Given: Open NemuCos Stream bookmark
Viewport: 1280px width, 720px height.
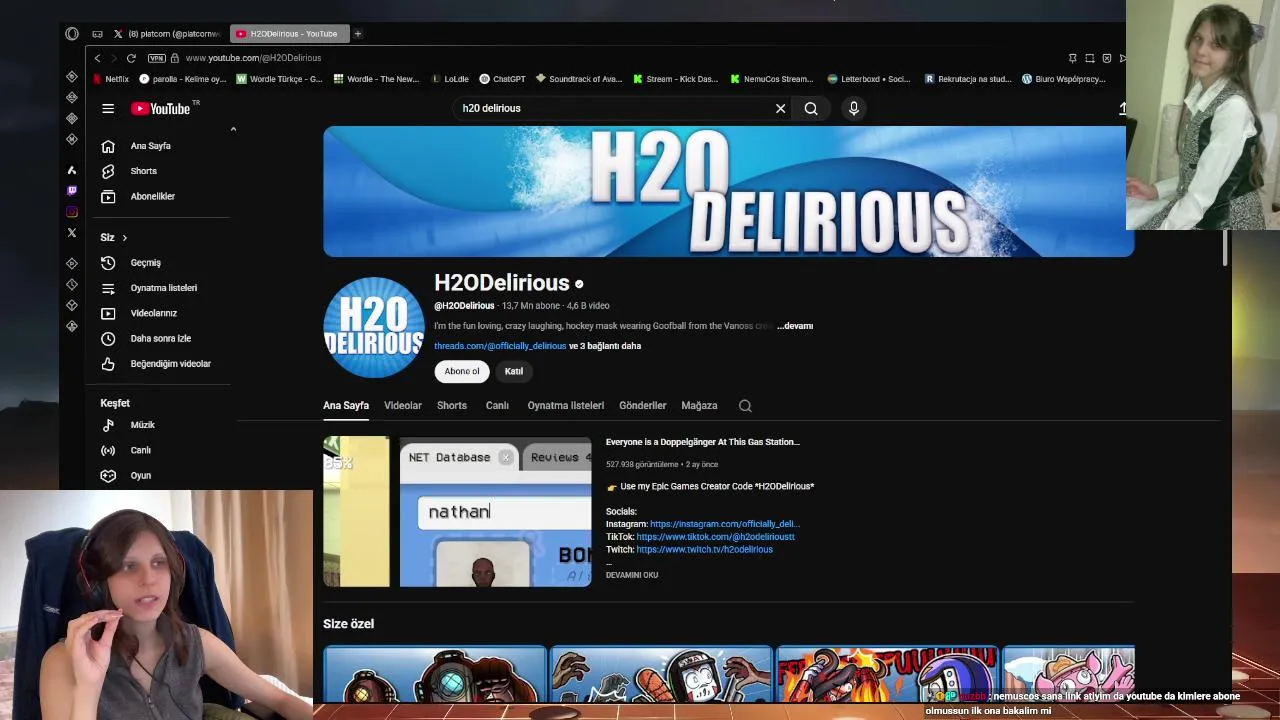Looking at the screenshot, I should click(x=771, y=79).
